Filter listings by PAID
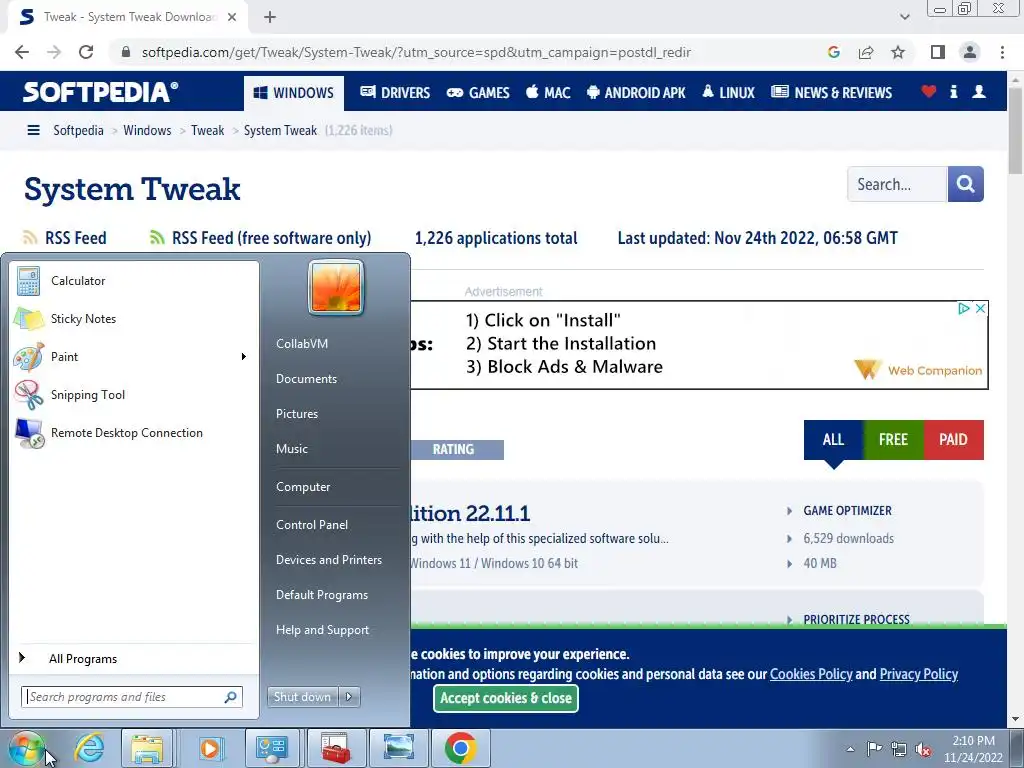The height and width of the screenshot is (768, 1024). coord(953,440)
